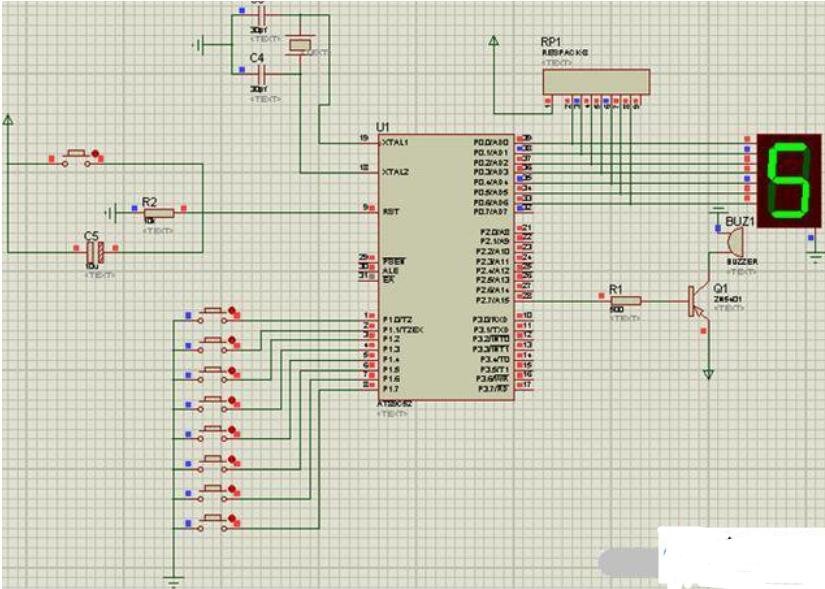The image size is (825, 589).
Task: Click the P3.0/RXD pin label
Action: 491,320
